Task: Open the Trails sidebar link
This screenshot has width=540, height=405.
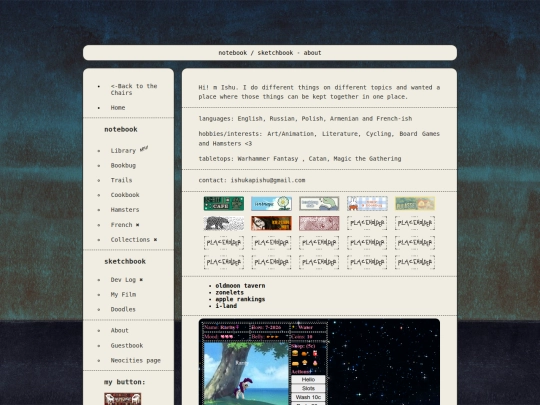Action: (x=121, y=180)
